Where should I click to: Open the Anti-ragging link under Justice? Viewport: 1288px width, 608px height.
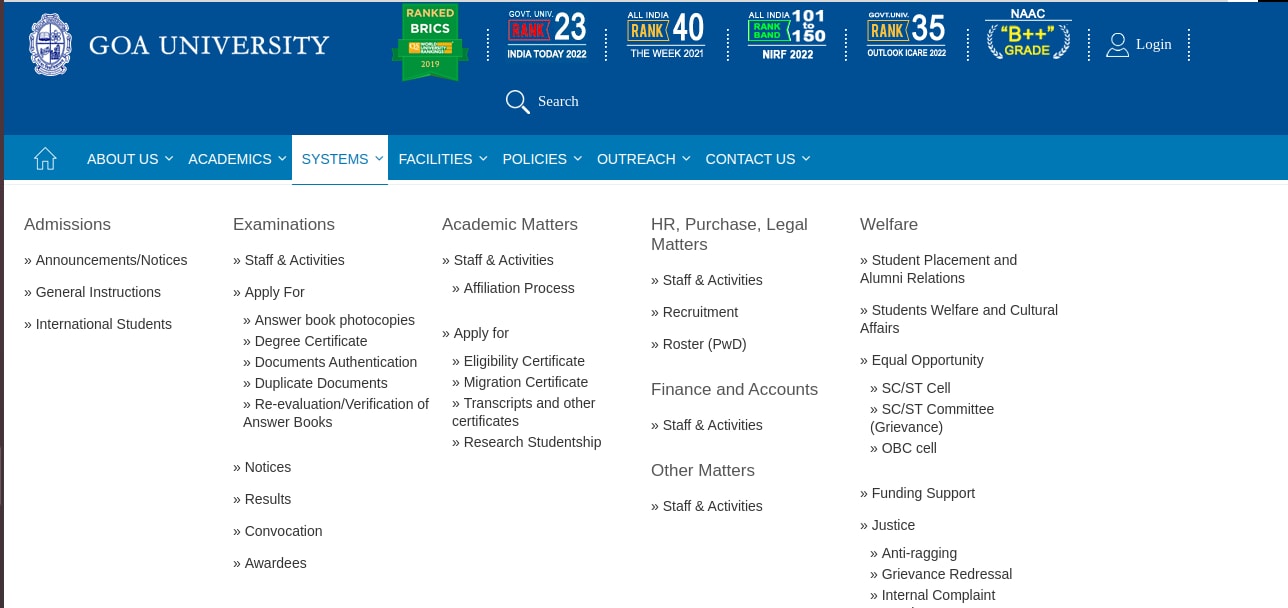pyautogui.click(x=919, y=553)
